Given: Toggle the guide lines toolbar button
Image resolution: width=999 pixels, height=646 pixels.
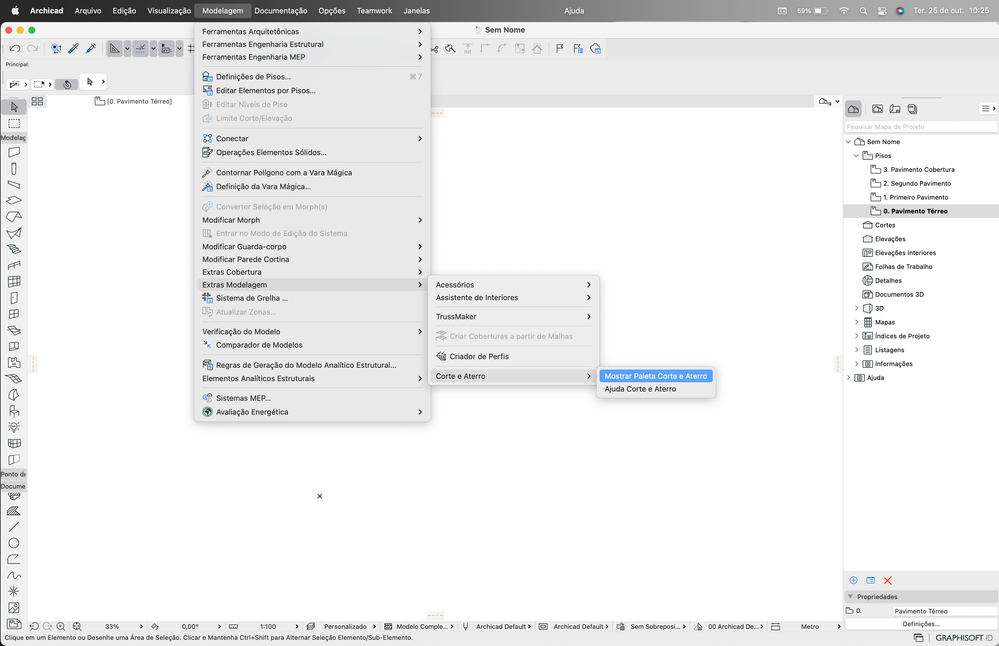Looking at the screenshot, I should pos(115,48).
